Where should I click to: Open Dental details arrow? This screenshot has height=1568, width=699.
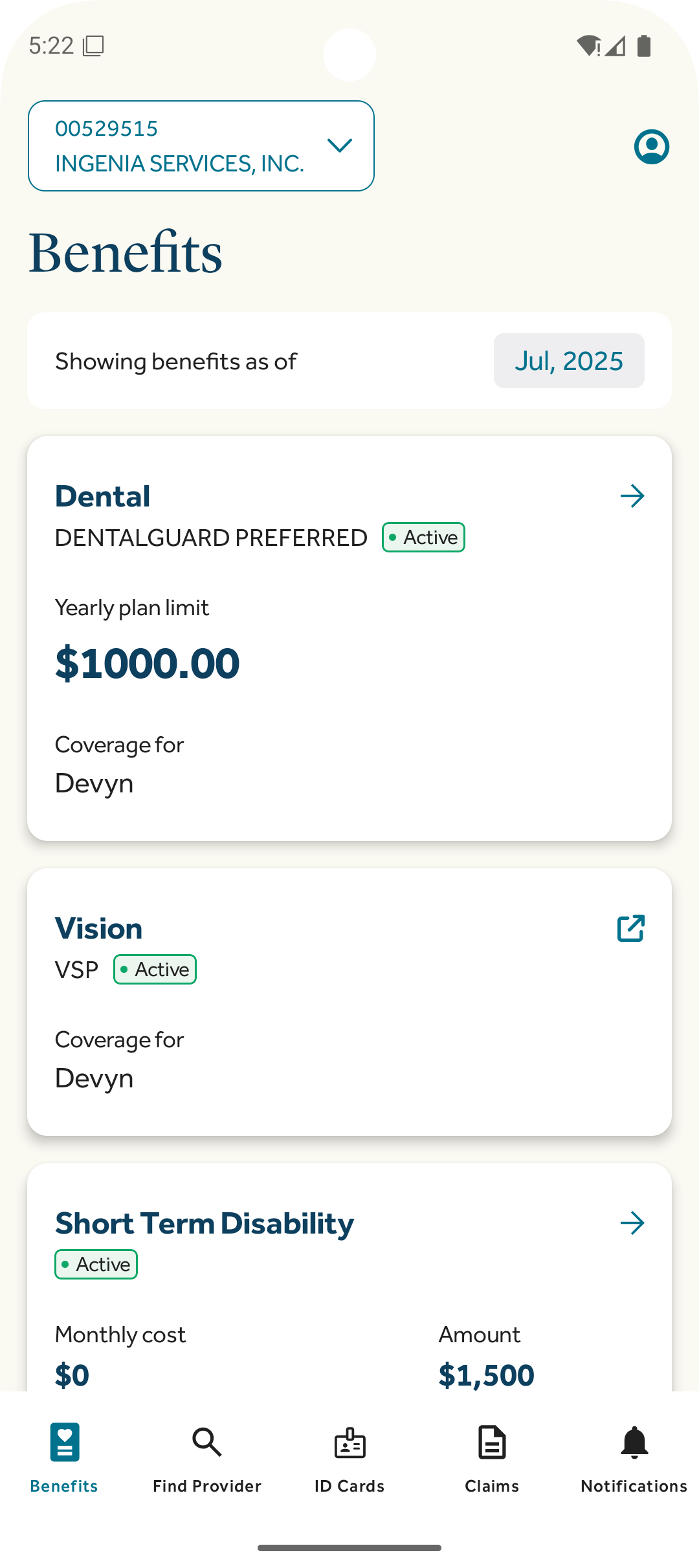632,496
